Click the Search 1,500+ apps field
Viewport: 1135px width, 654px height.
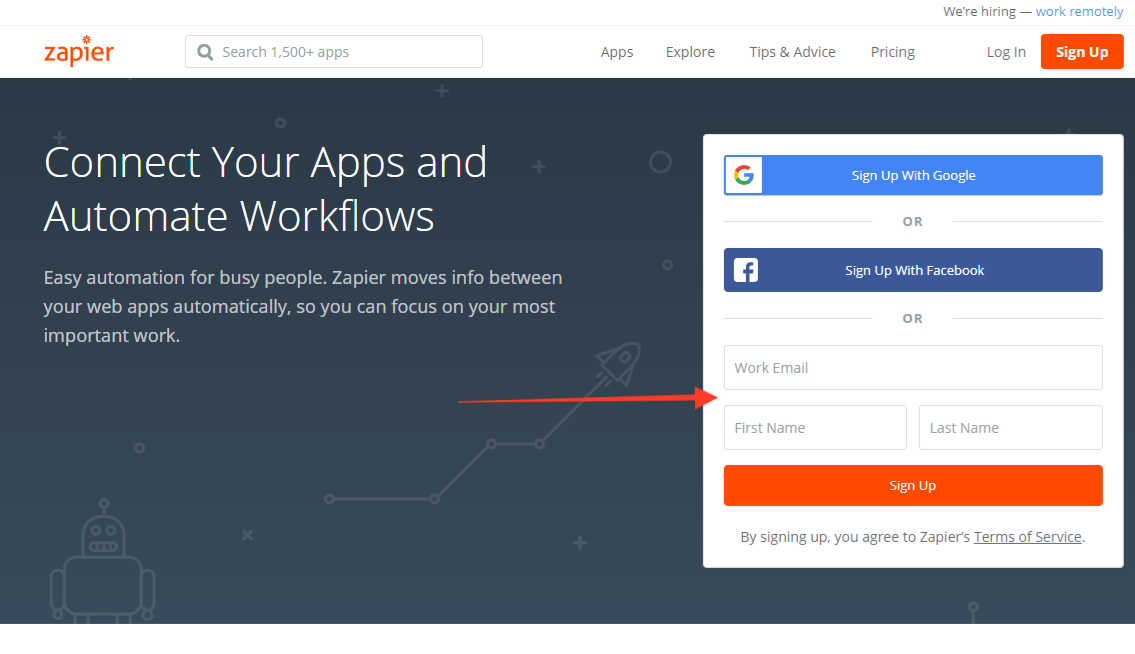[333, 51]
